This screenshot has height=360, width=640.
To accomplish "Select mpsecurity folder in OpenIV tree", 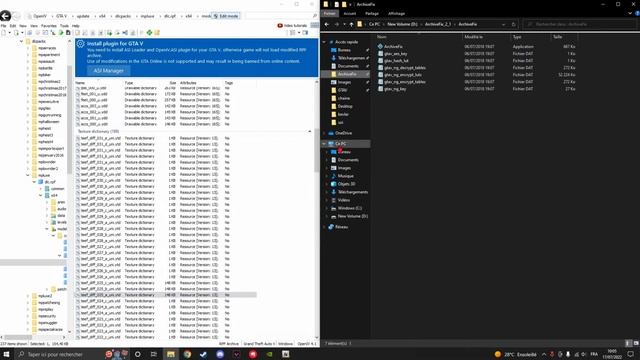I will coord(47,316).
